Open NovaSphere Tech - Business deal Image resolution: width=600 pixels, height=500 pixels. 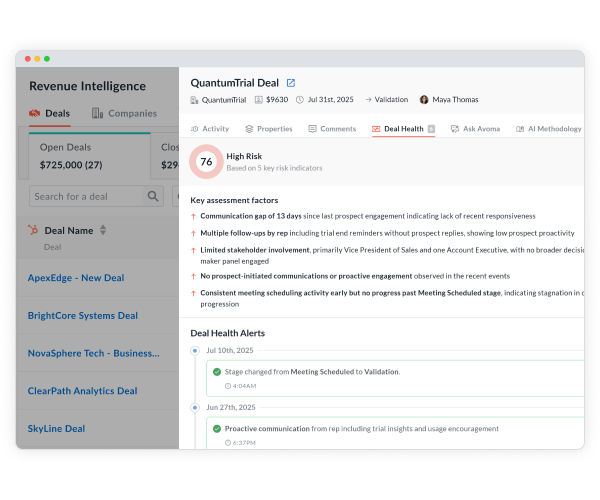(93, 353)
